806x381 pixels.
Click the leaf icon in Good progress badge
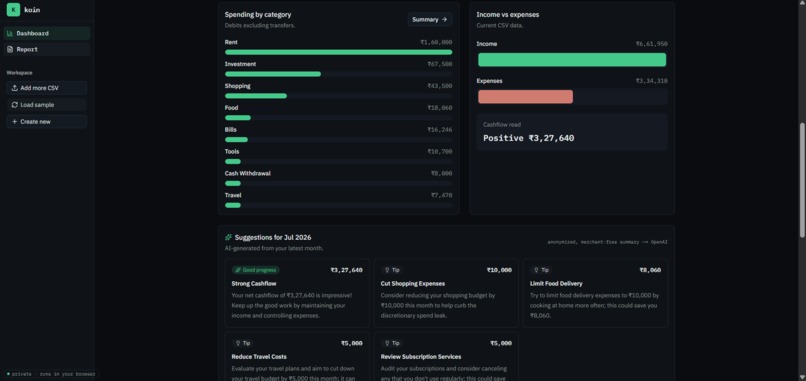(238, 270)
